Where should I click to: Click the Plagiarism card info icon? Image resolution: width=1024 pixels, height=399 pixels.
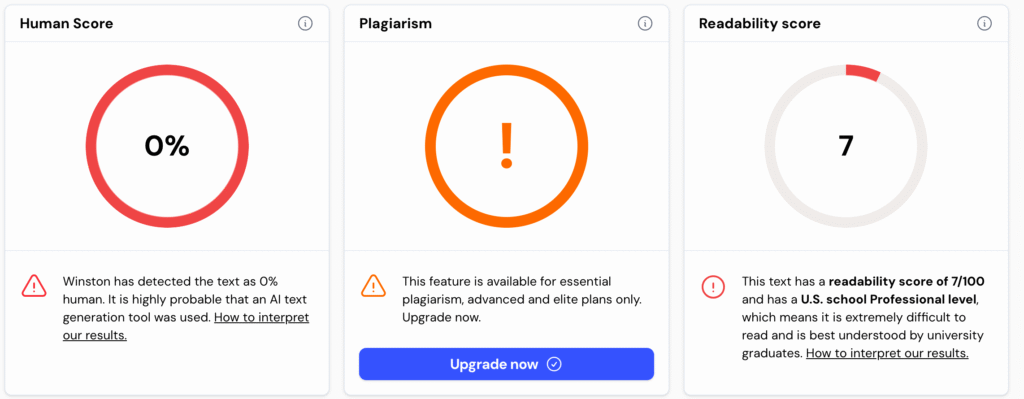[645, 24]
